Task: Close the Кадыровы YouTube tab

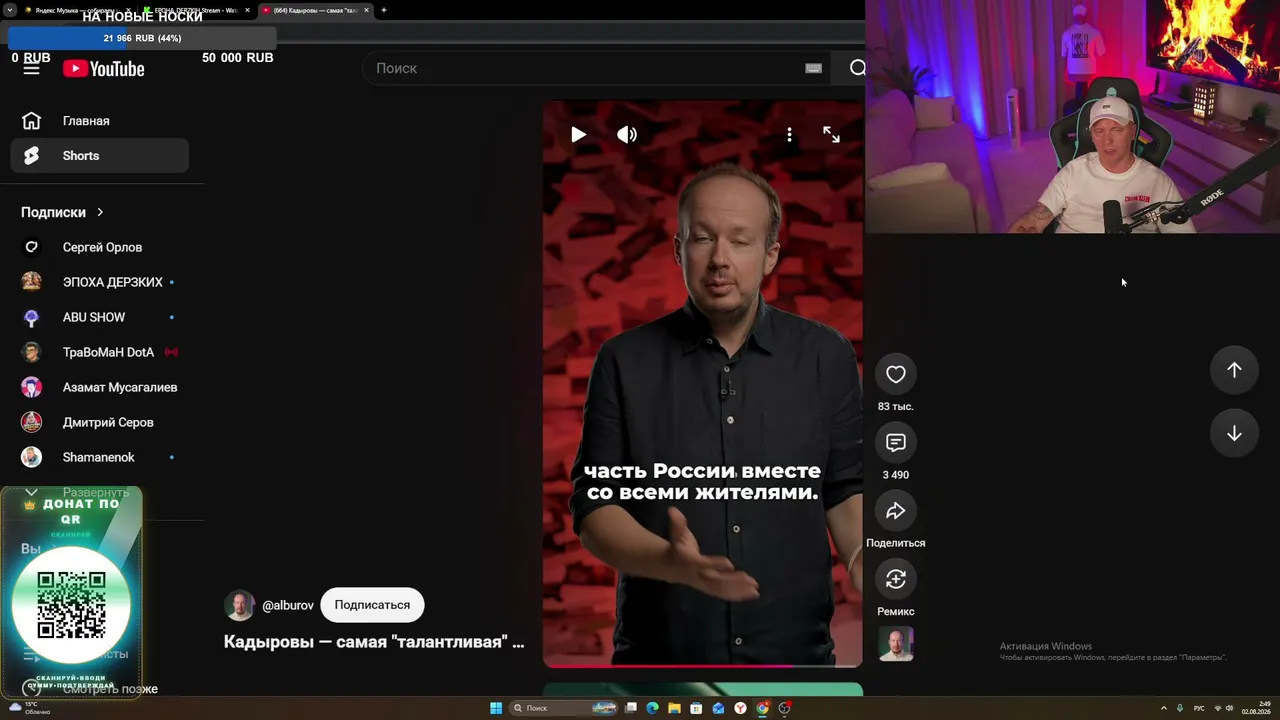Action: click(x=366, y=10)
